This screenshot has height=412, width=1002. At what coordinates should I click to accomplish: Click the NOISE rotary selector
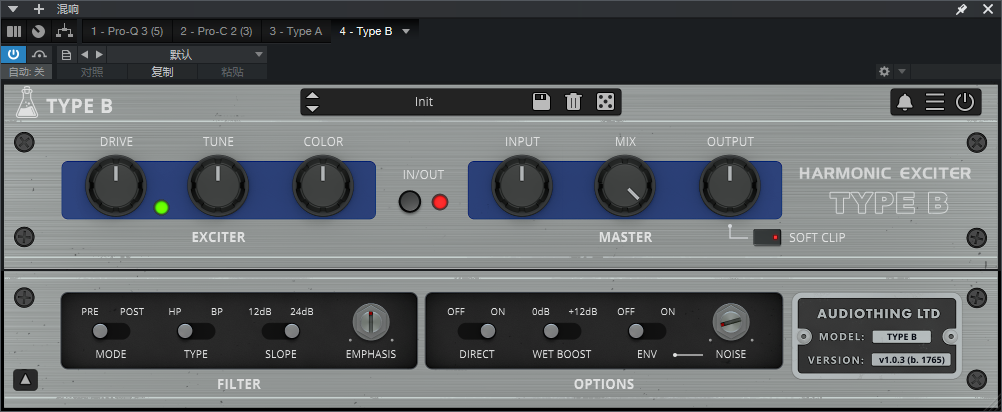[x=731, y=322]
